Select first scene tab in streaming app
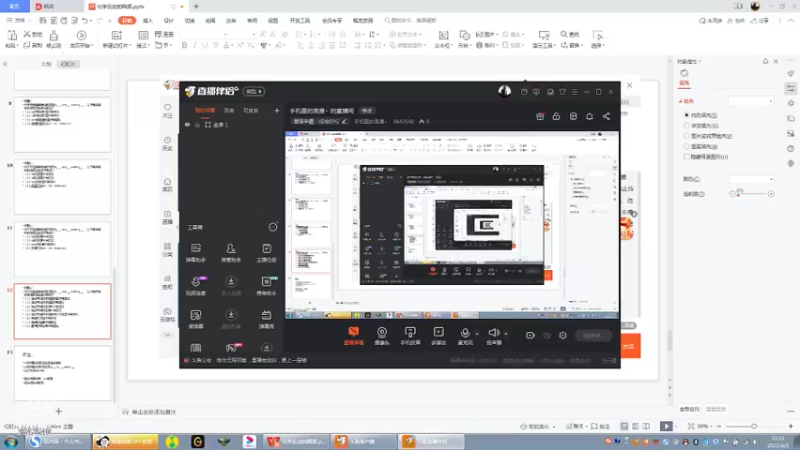This screenshot has width=800, height=450. coord(205,110)
